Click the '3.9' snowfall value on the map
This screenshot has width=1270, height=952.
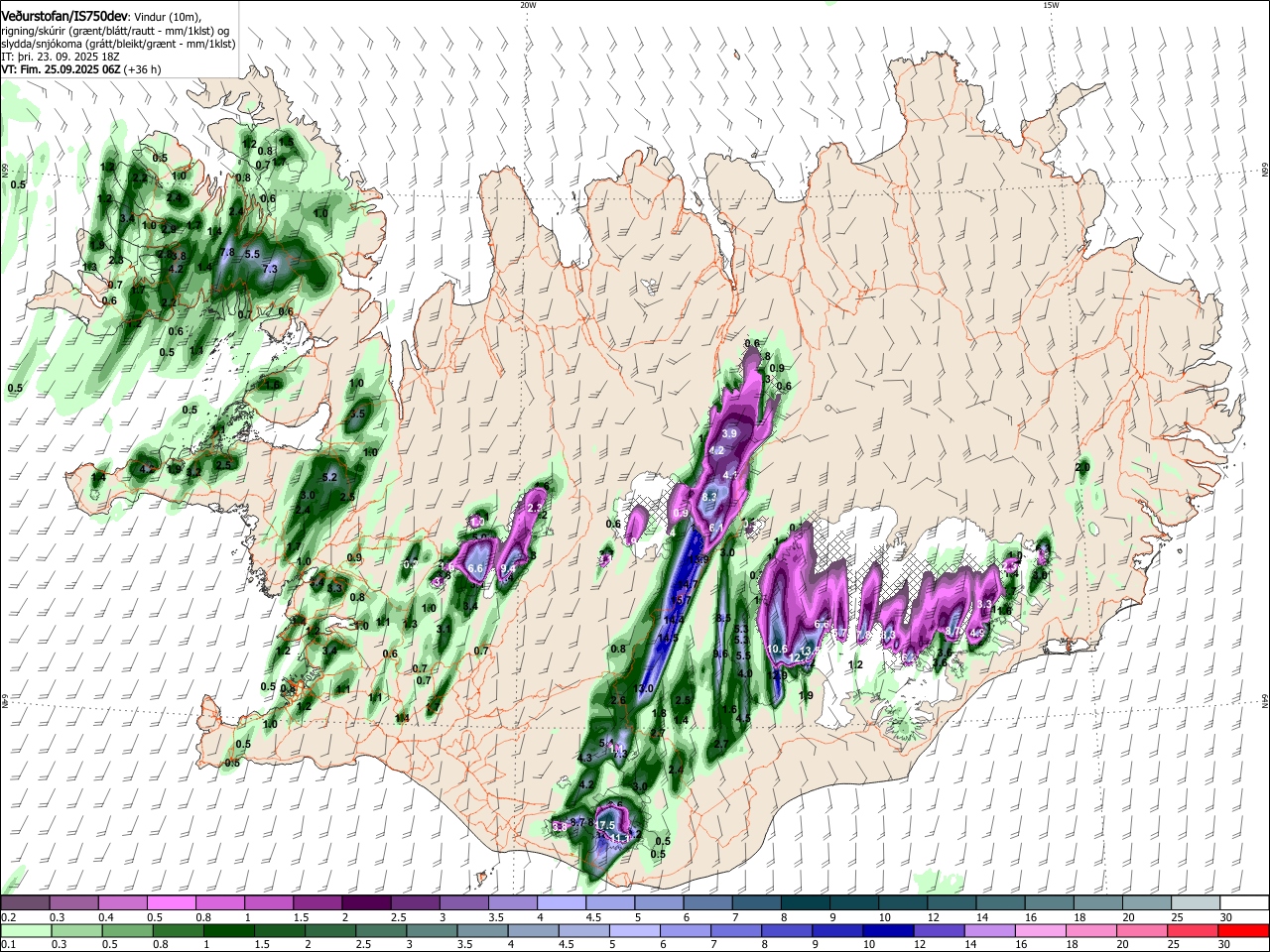[x=731, y=434]
